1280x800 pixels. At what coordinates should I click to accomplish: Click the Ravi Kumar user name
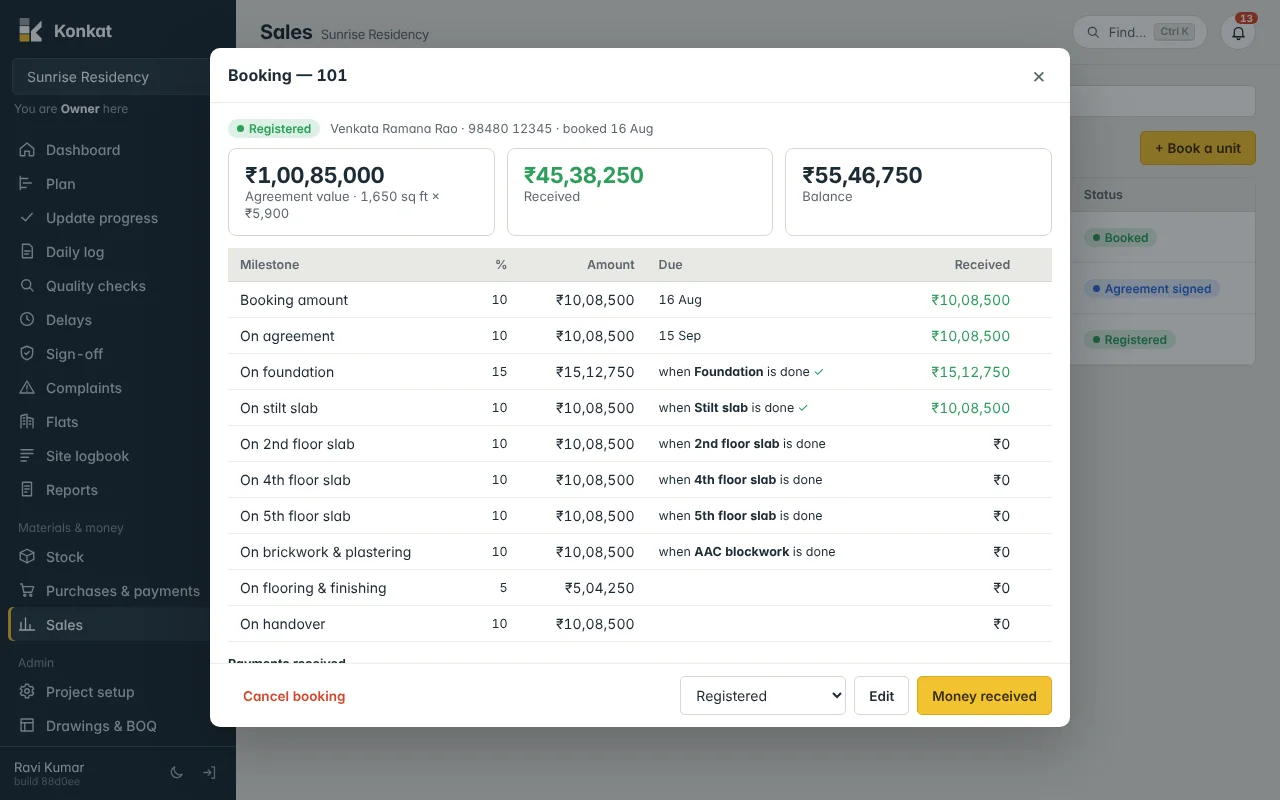49,767
